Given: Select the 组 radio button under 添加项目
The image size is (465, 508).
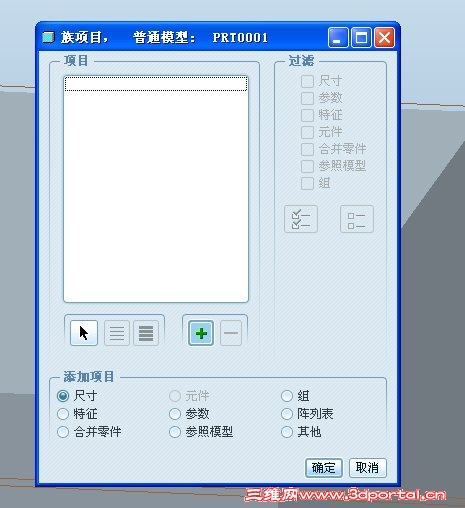Looking at the screenshot, I should [x=287, y=396].
